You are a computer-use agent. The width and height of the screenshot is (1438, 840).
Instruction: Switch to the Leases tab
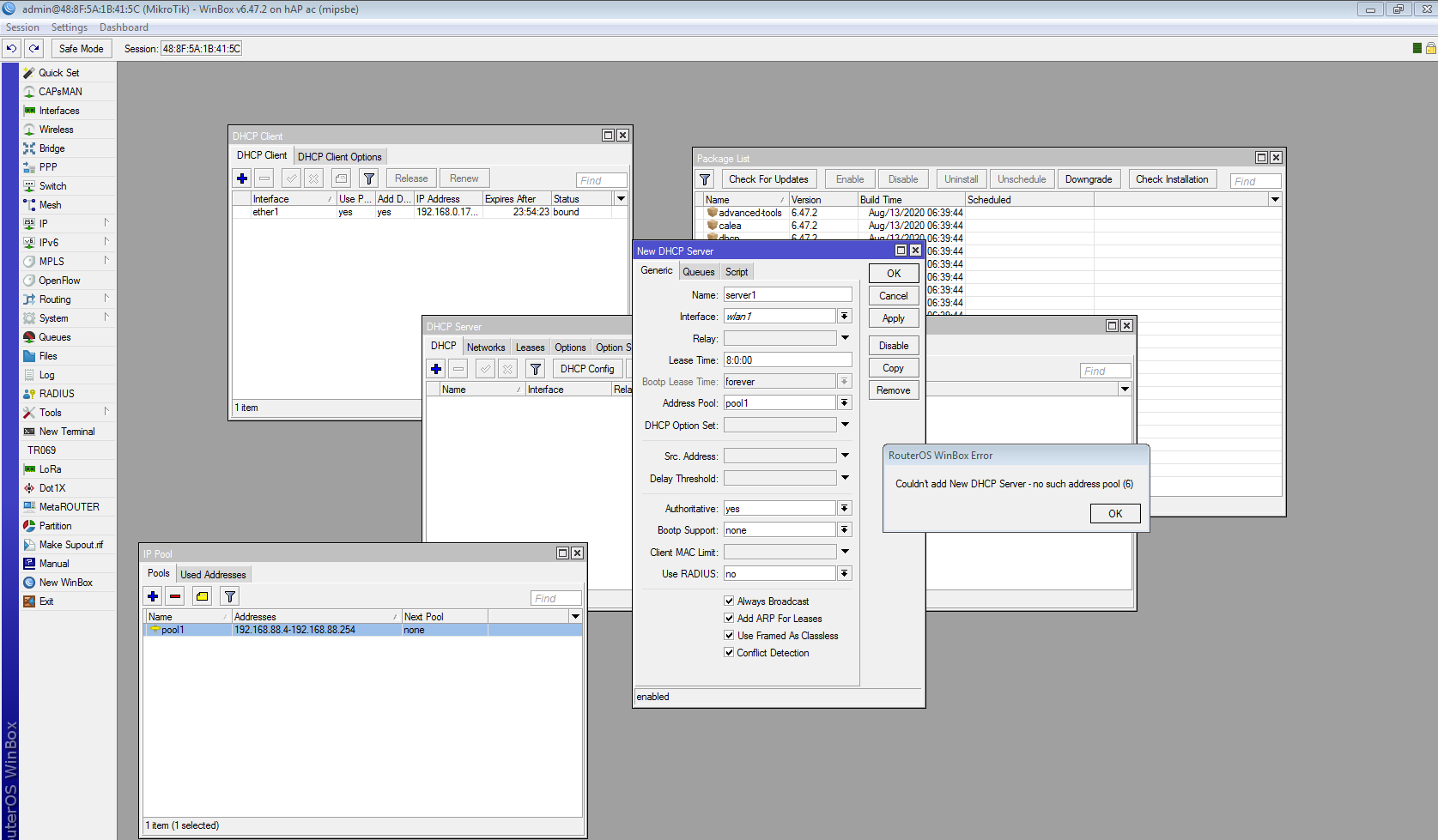pos(530,347)
